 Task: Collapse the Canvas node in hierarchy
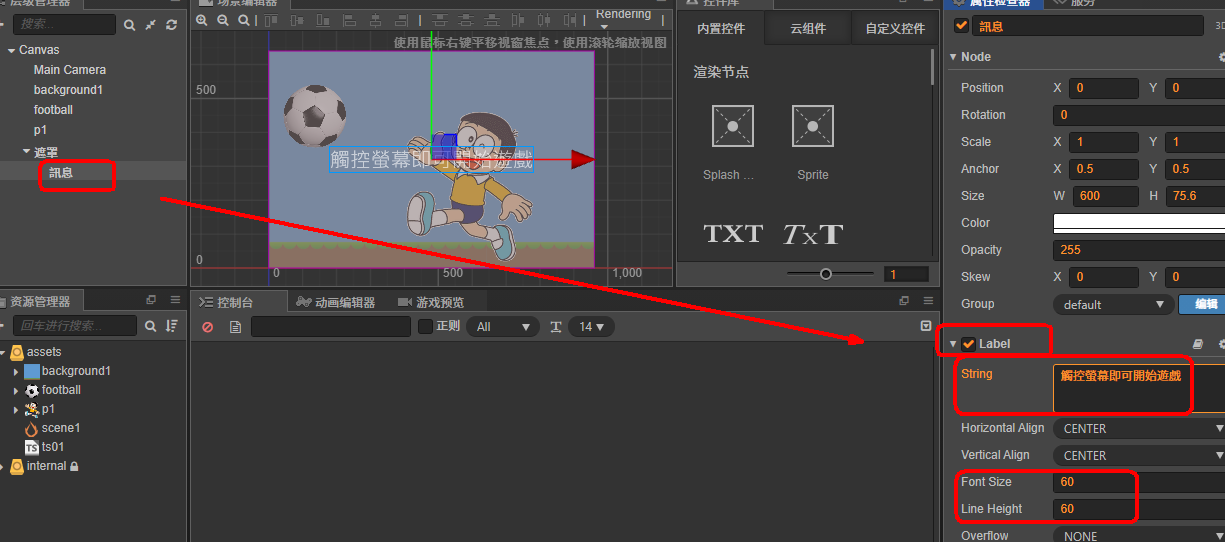click(11, 50)
